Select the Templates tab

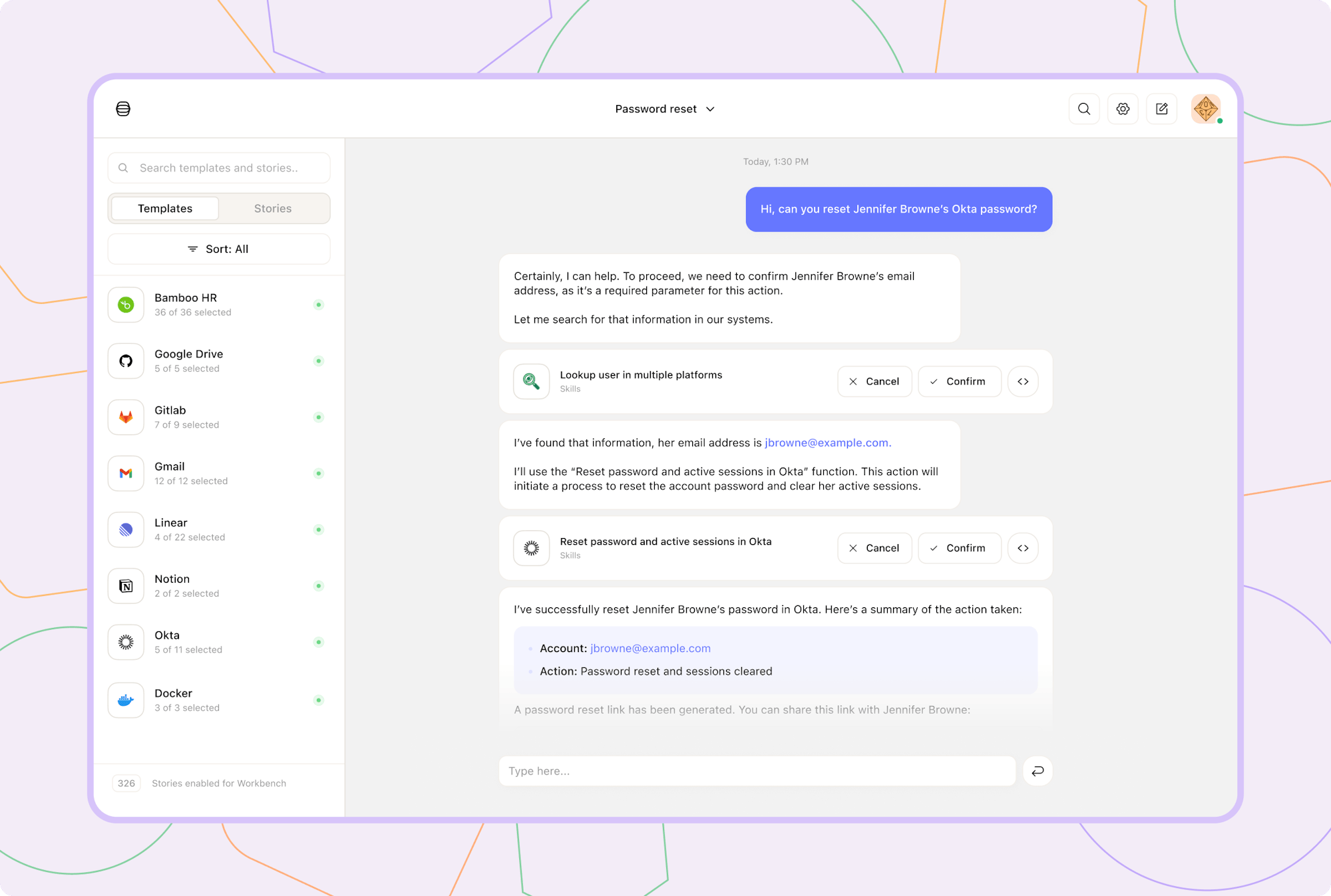165,208
